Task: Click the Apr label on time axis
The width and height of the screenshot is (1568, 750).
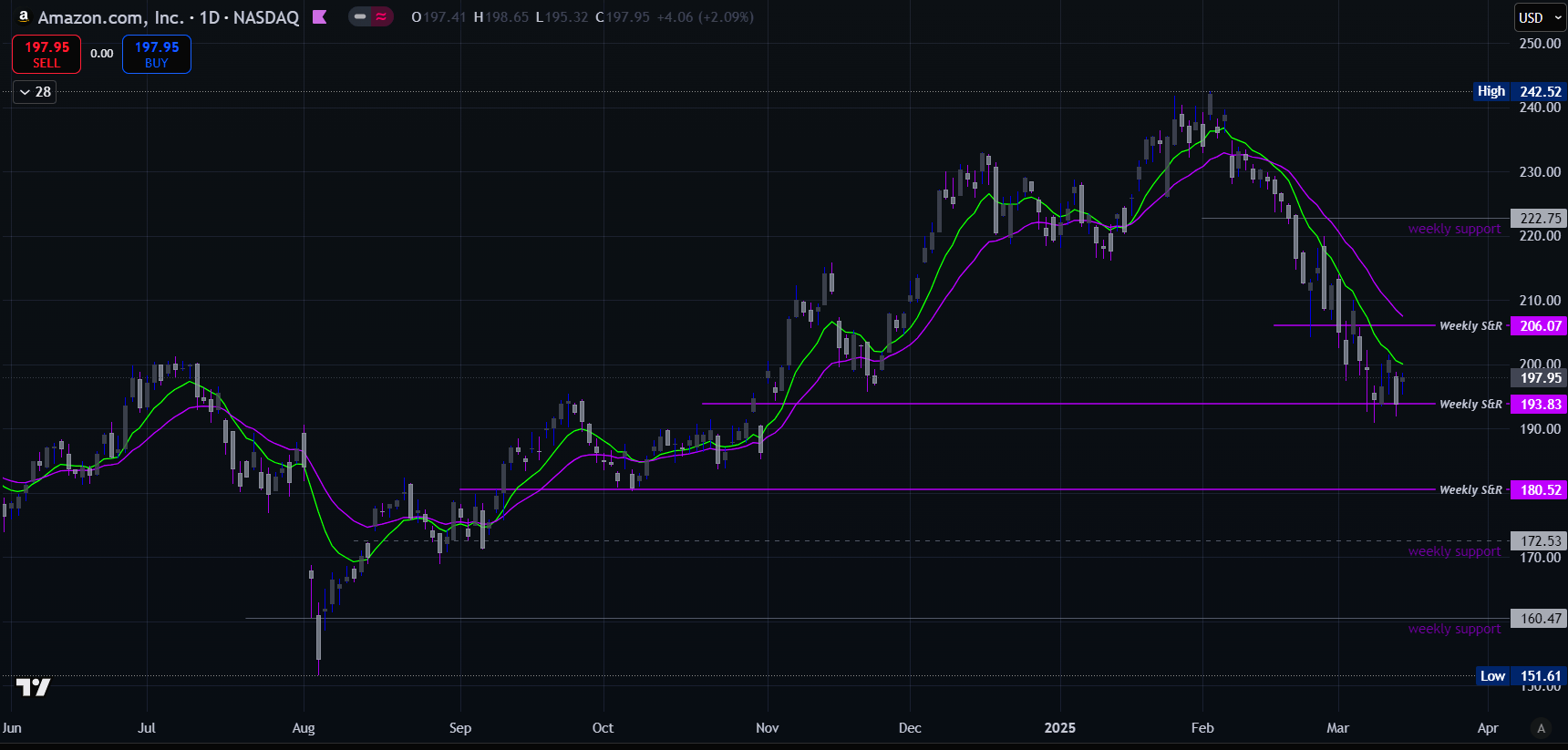Action: (x=1488, y=728)
